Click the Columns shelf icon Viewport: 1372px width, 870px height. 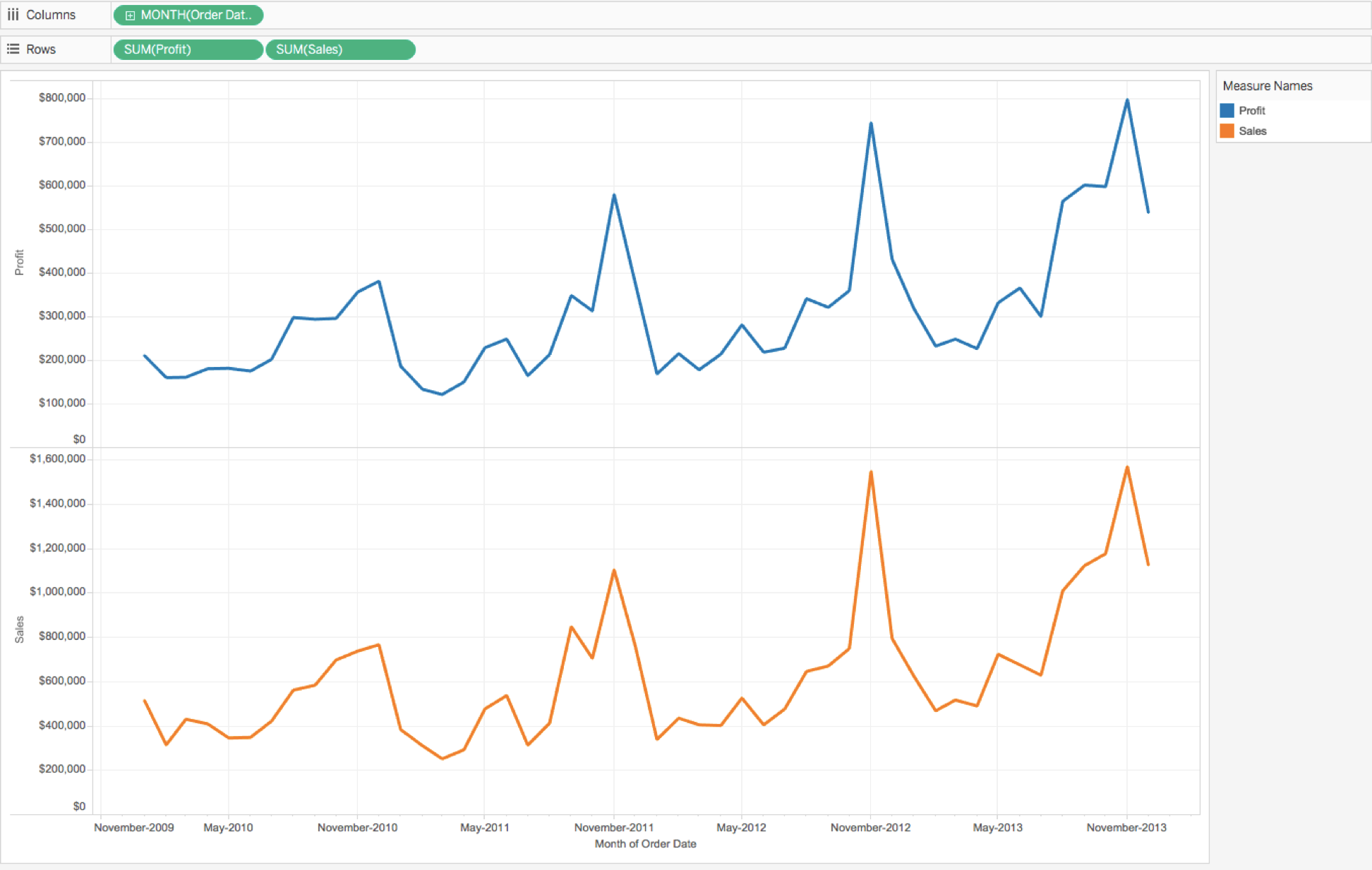pos(13,14)
